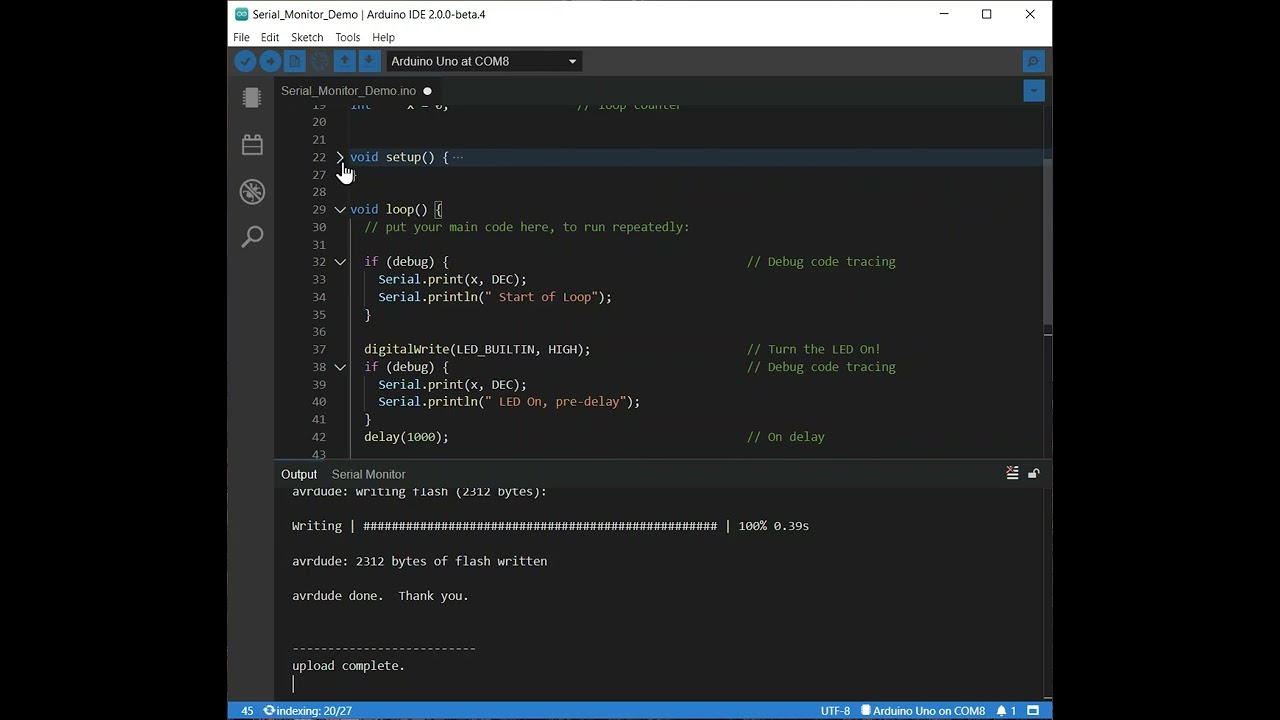Click the line 'Serial.println(" Start of Loop");'
Image resolution: width=1280 pixels, height=720 pixels.
495,297
